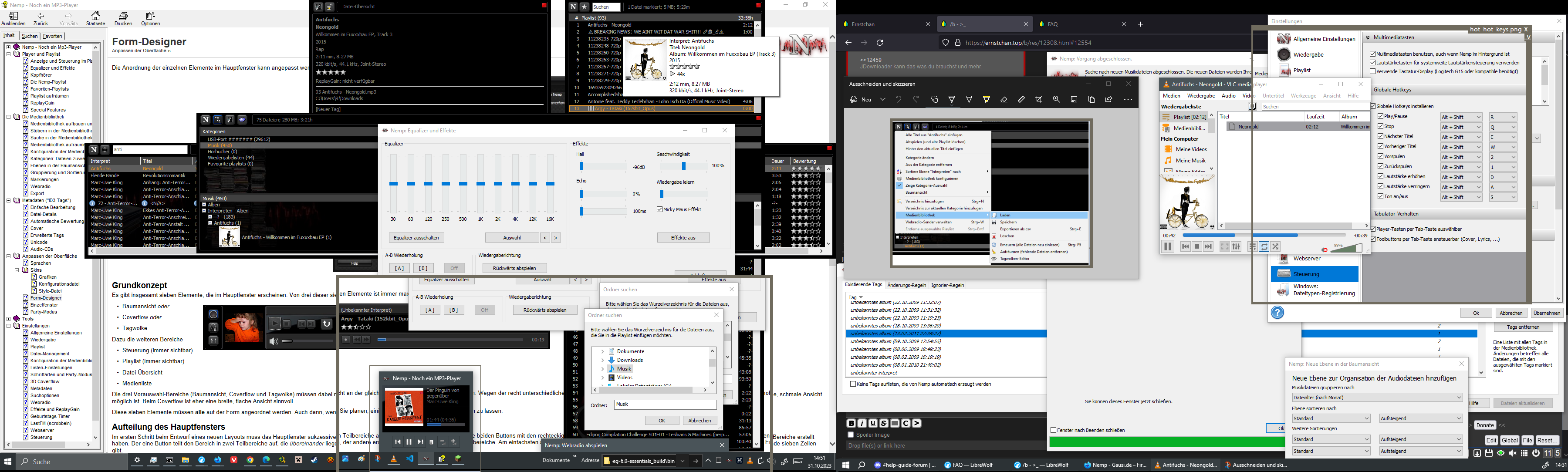The image size is (1568, 472).
Task: Mute VLC via the speaker icon
Action: click(x=1325, y=249)
